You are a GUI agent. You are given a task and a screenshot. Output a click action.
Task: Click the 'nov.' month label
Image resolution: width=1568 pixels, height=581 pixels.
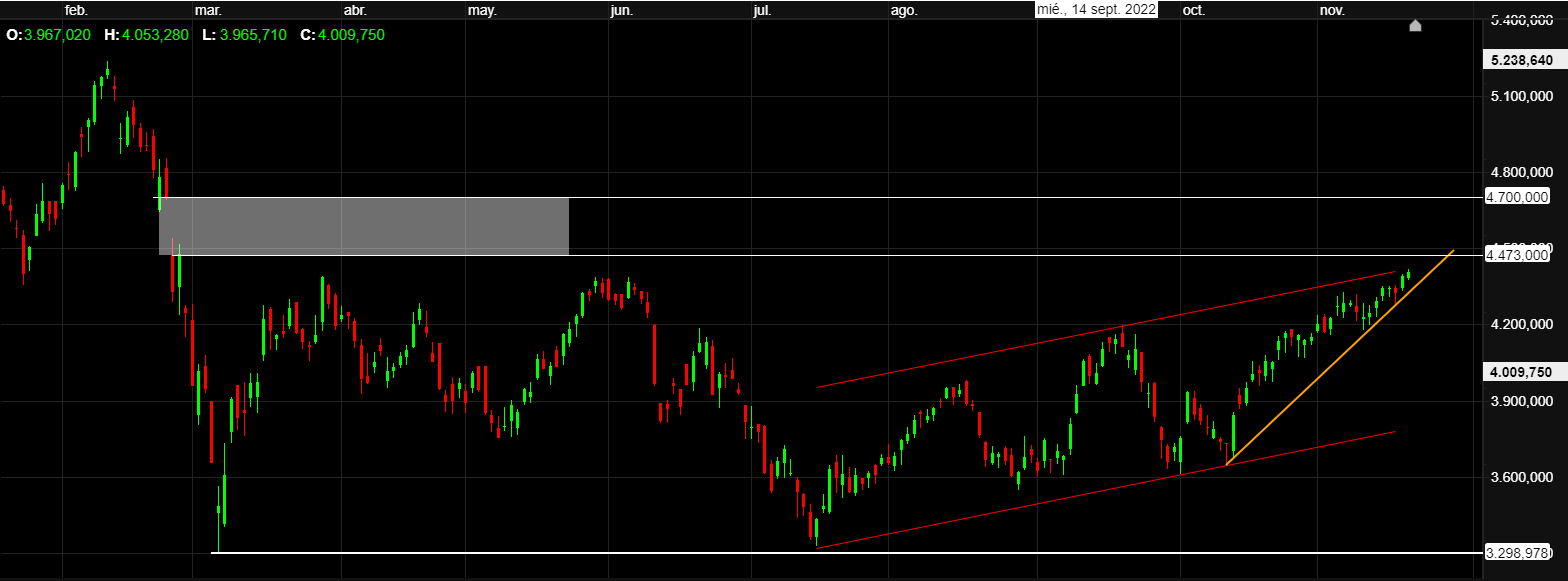tap(1331, 10)
